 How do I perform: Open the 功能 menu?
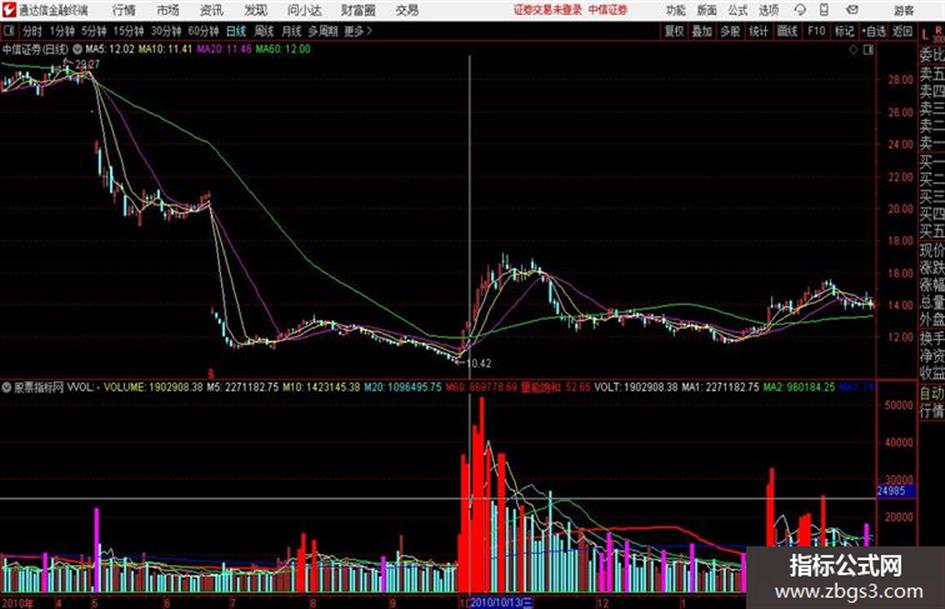pos(676,10)
